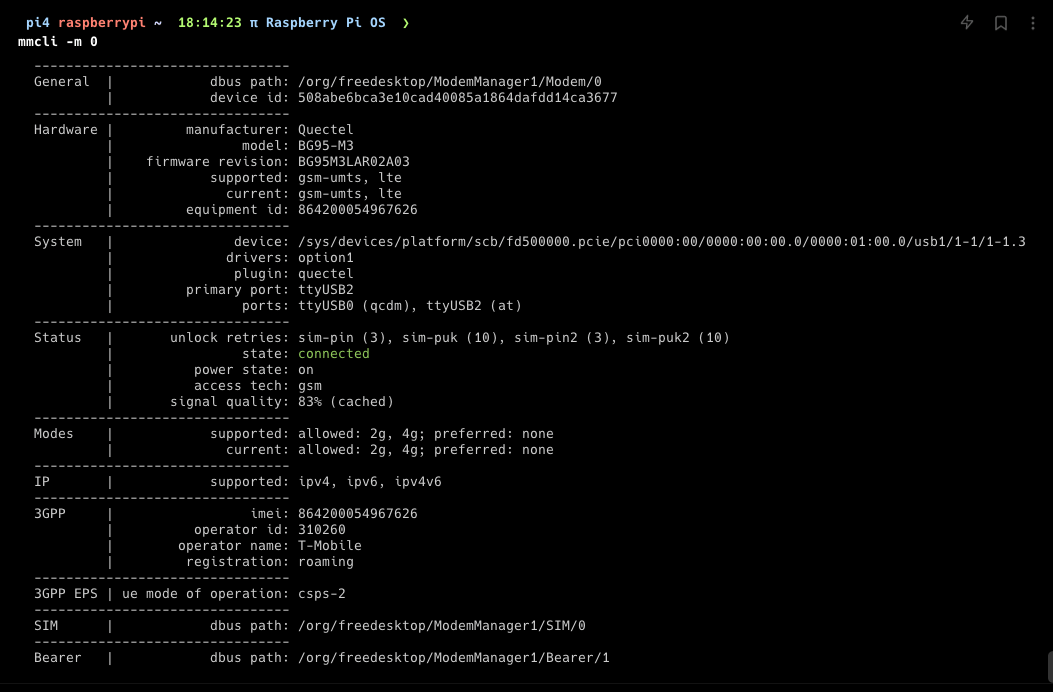Click the Modes supported 'allowed: 2g, 4g' value
The image size is (1053, 692).
point(426,434)
